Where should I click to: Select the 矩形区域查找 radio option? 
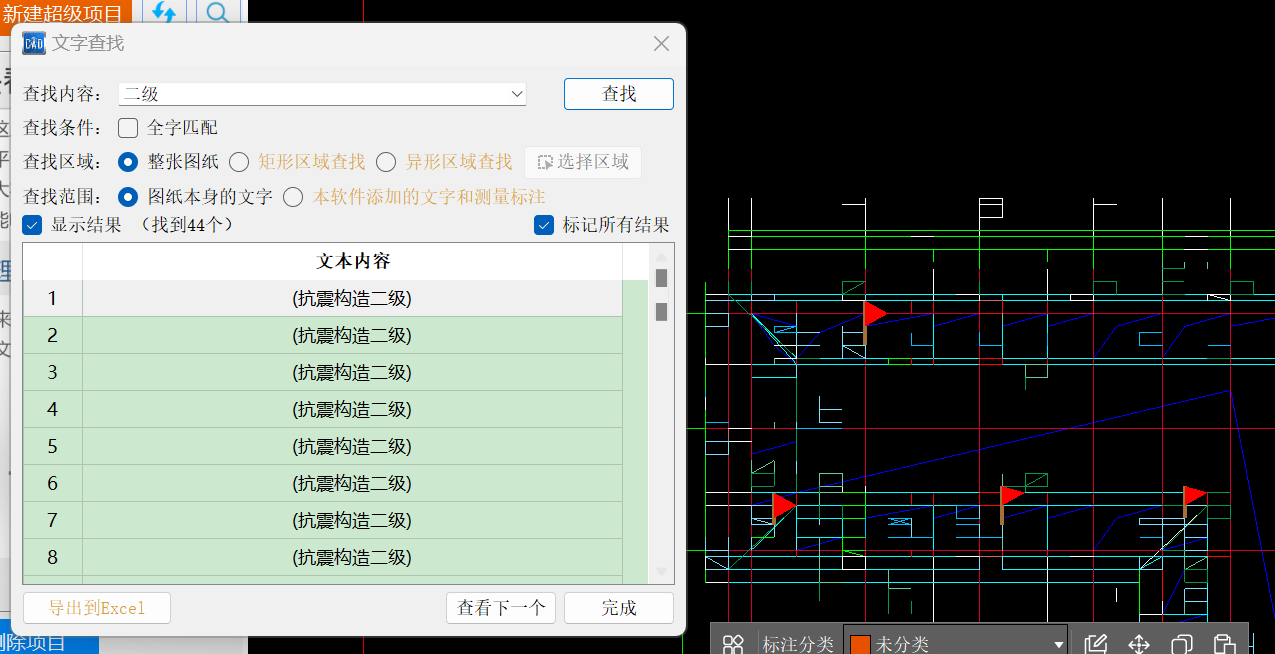pyautogui.click(x=239, y=162)
